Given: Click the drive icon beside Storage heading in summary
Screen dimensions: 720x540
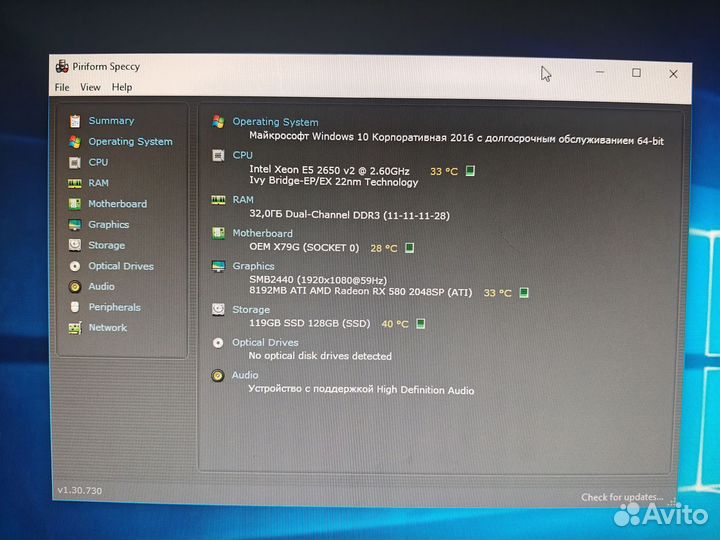Looking at the screenshot, I should [x=218, y=309].
